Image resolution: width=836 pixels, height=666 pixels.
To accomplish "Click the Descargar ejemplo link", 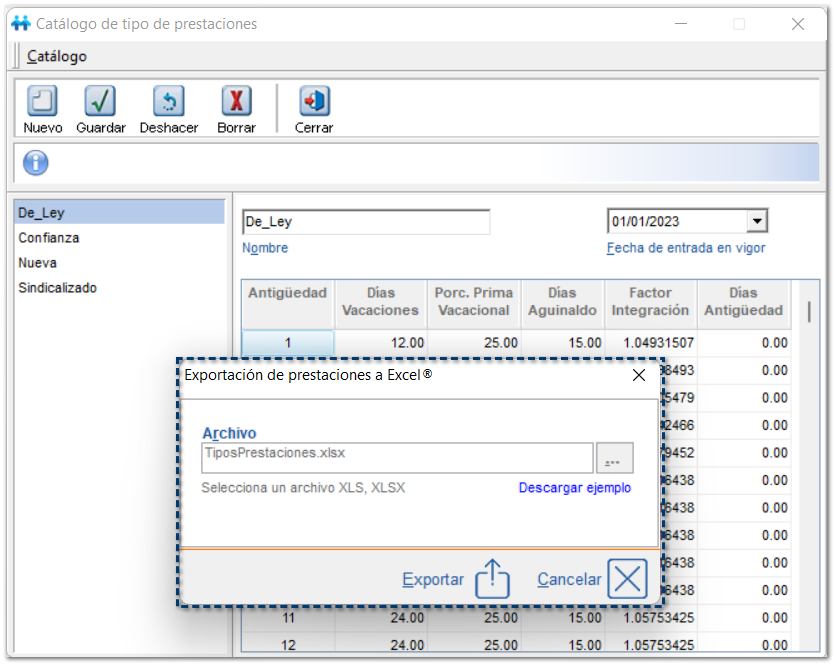I will tap(574, 488).
